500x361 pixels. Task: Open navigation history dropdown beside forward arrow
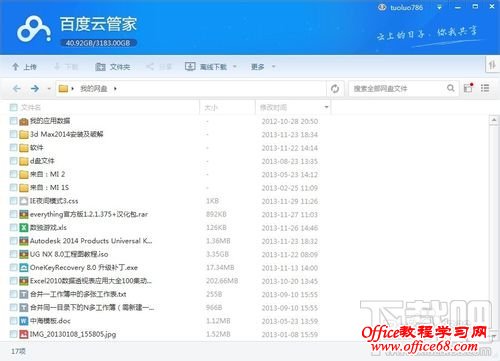pos(49,89)
